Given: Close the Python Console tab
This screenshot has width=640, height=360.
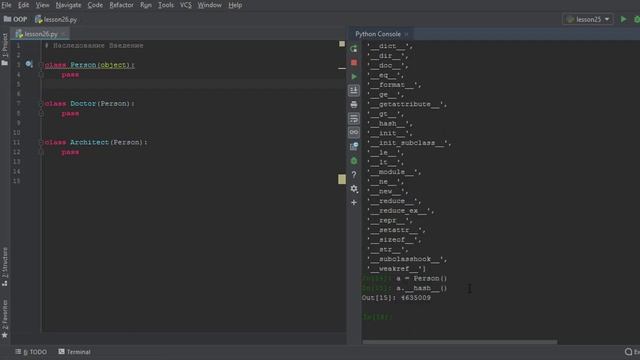Looking at the screenshot, I should (407, 34).
